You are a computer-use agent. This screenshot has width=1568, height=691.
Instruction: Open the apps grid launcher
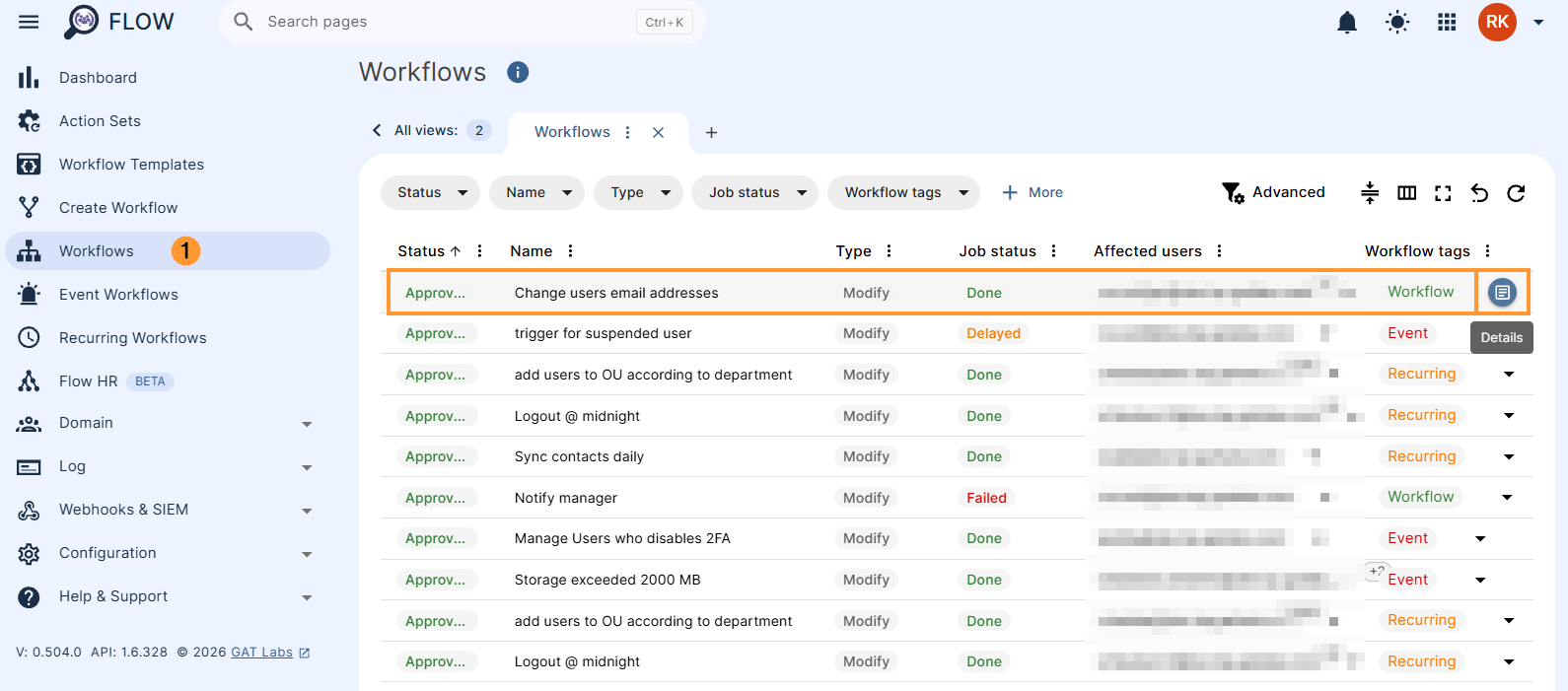1447,22
